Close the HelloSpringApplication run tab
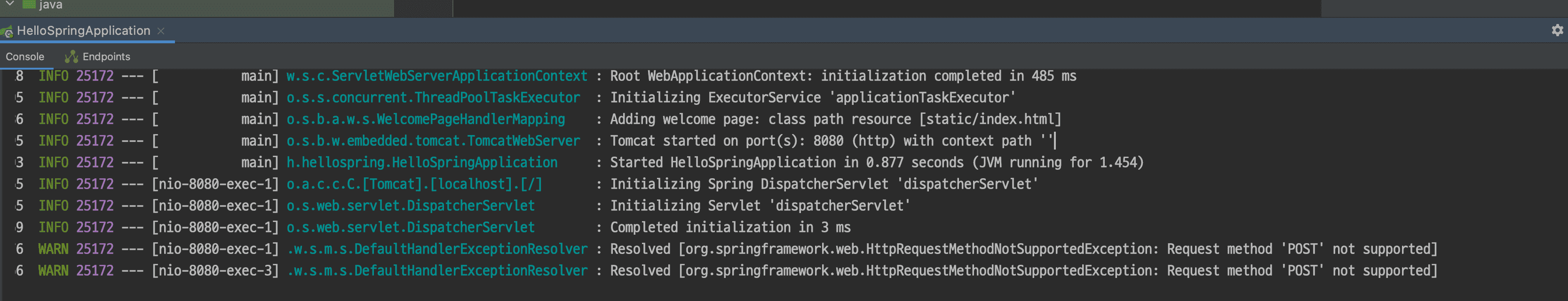This screenshot has height=301, width=1568. coord(161,31)
